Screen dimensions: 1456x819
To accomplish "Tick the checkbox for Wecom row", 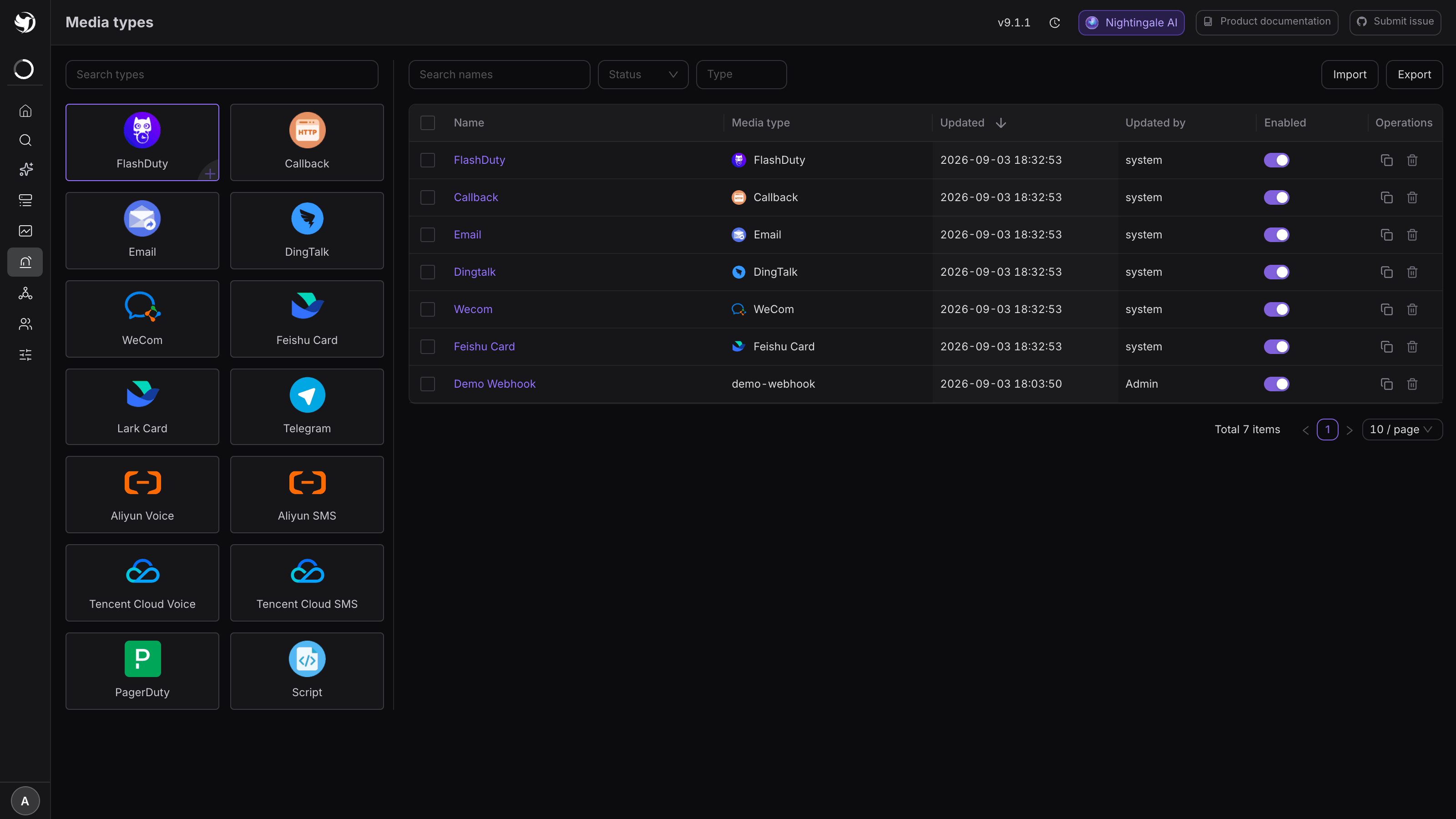I will 428,309.
